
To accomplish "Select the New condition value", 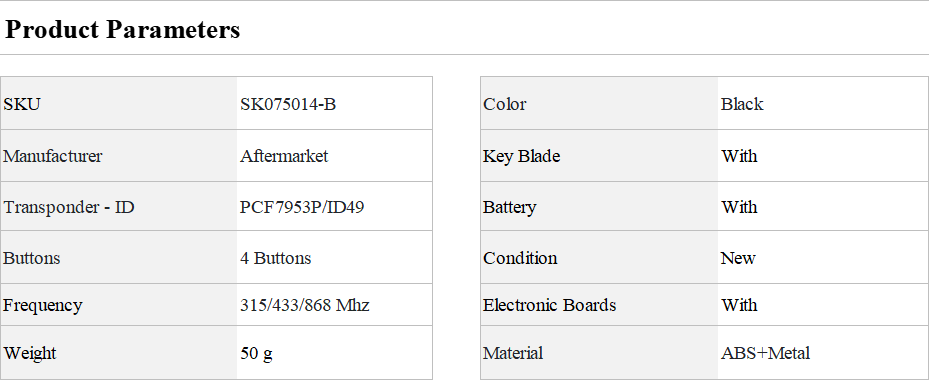I will (738, 258).
